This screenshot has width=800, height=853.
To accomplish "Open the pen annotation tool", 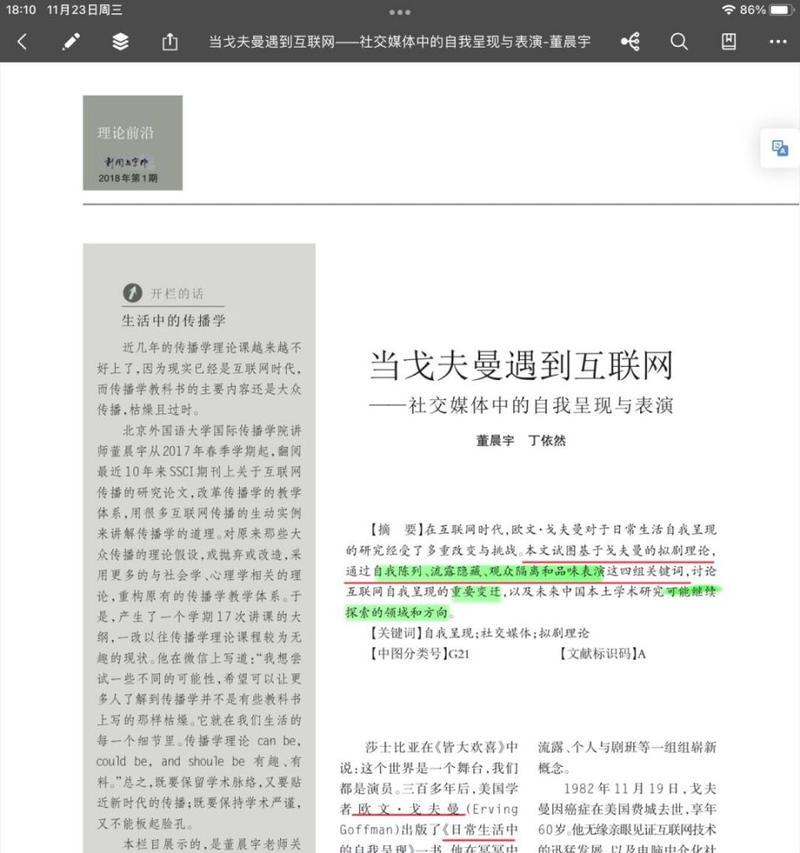I will click(71, 42).
